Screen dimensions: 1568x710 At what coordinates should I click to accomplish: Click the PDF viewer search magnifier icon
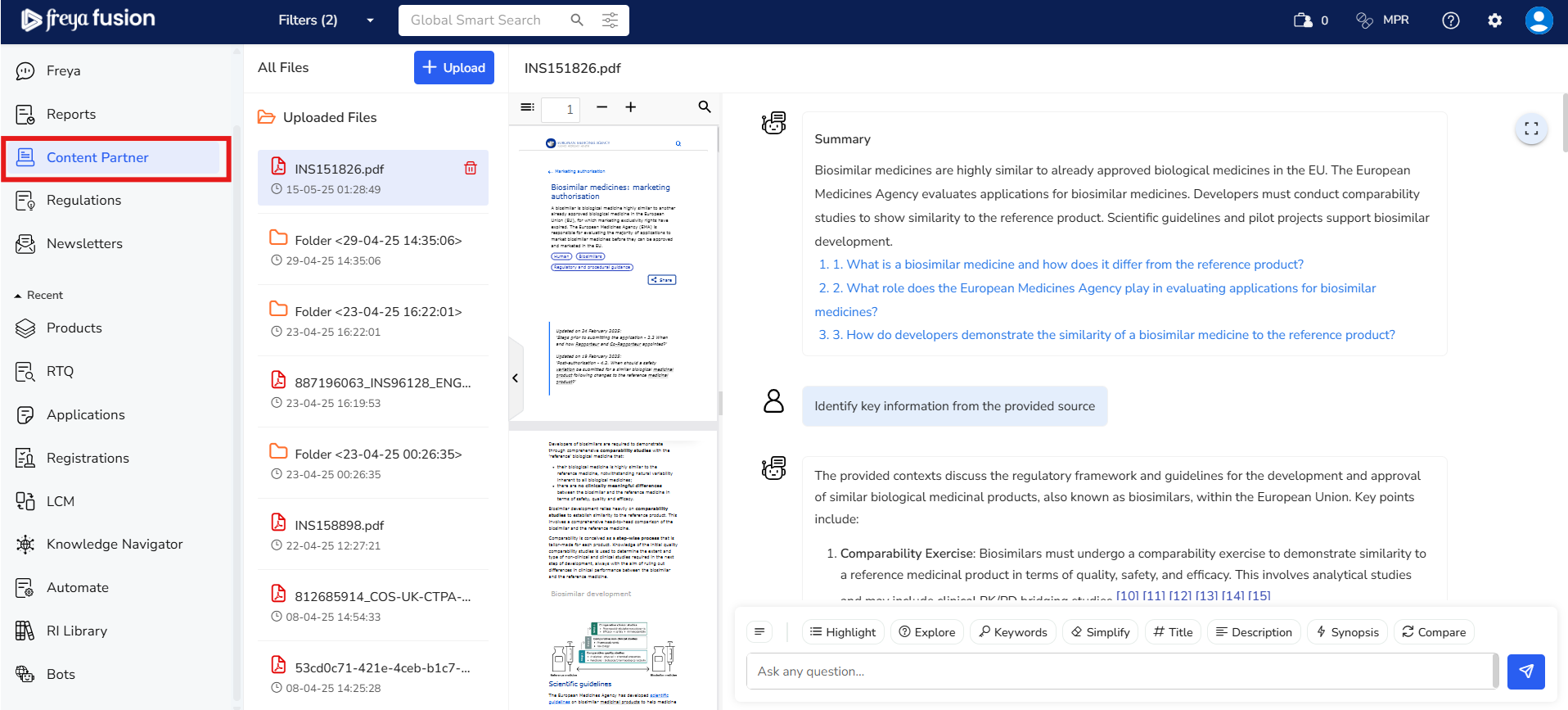coord(704,107)
